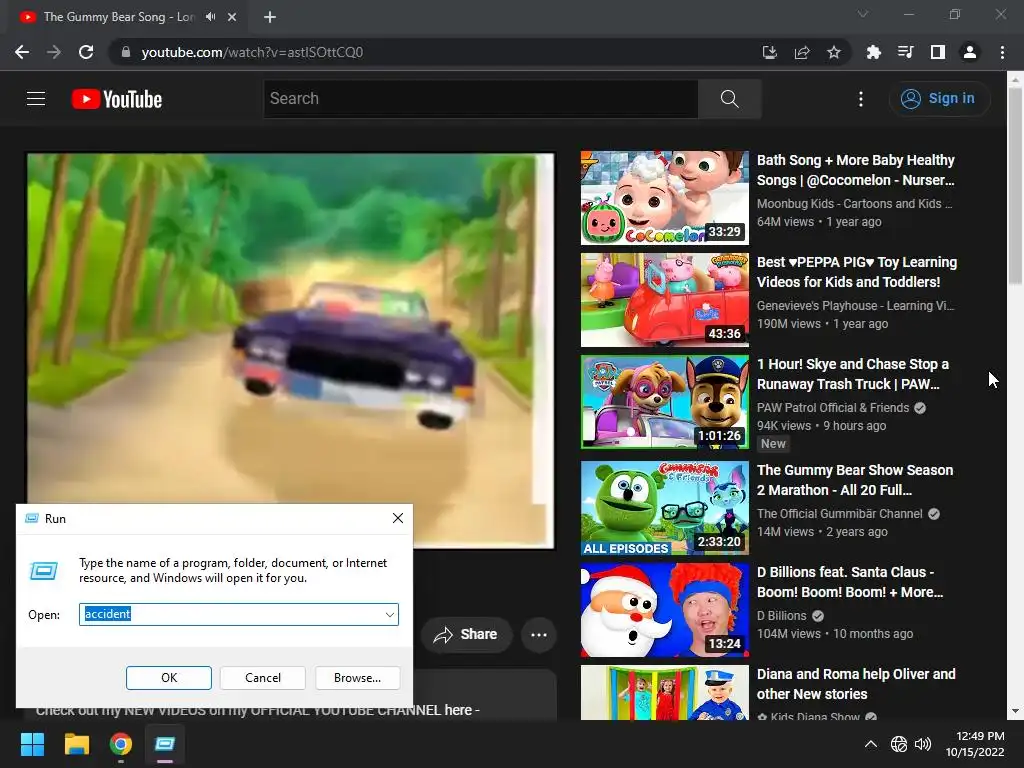
Task: Open the Windows Start menu
Action: (x=33, y=744)
